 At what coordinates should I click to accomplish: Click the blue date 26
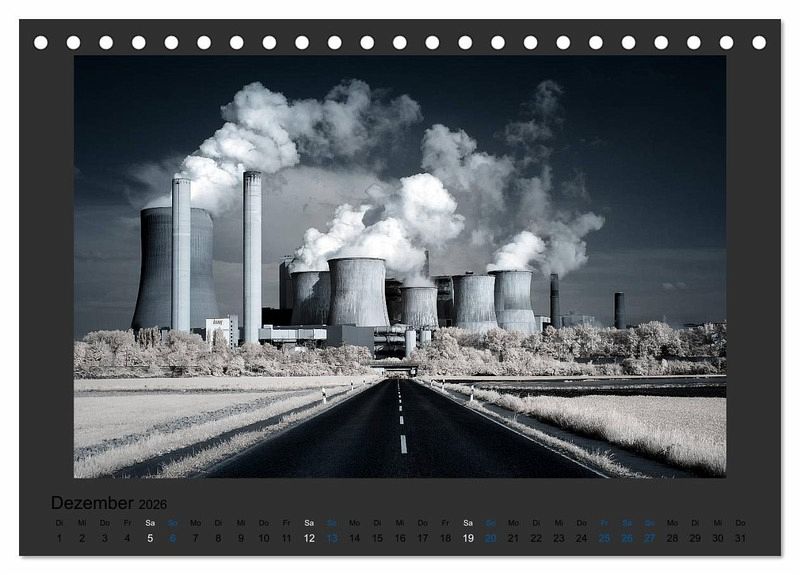pyautogui.click(x=627, y=538)
